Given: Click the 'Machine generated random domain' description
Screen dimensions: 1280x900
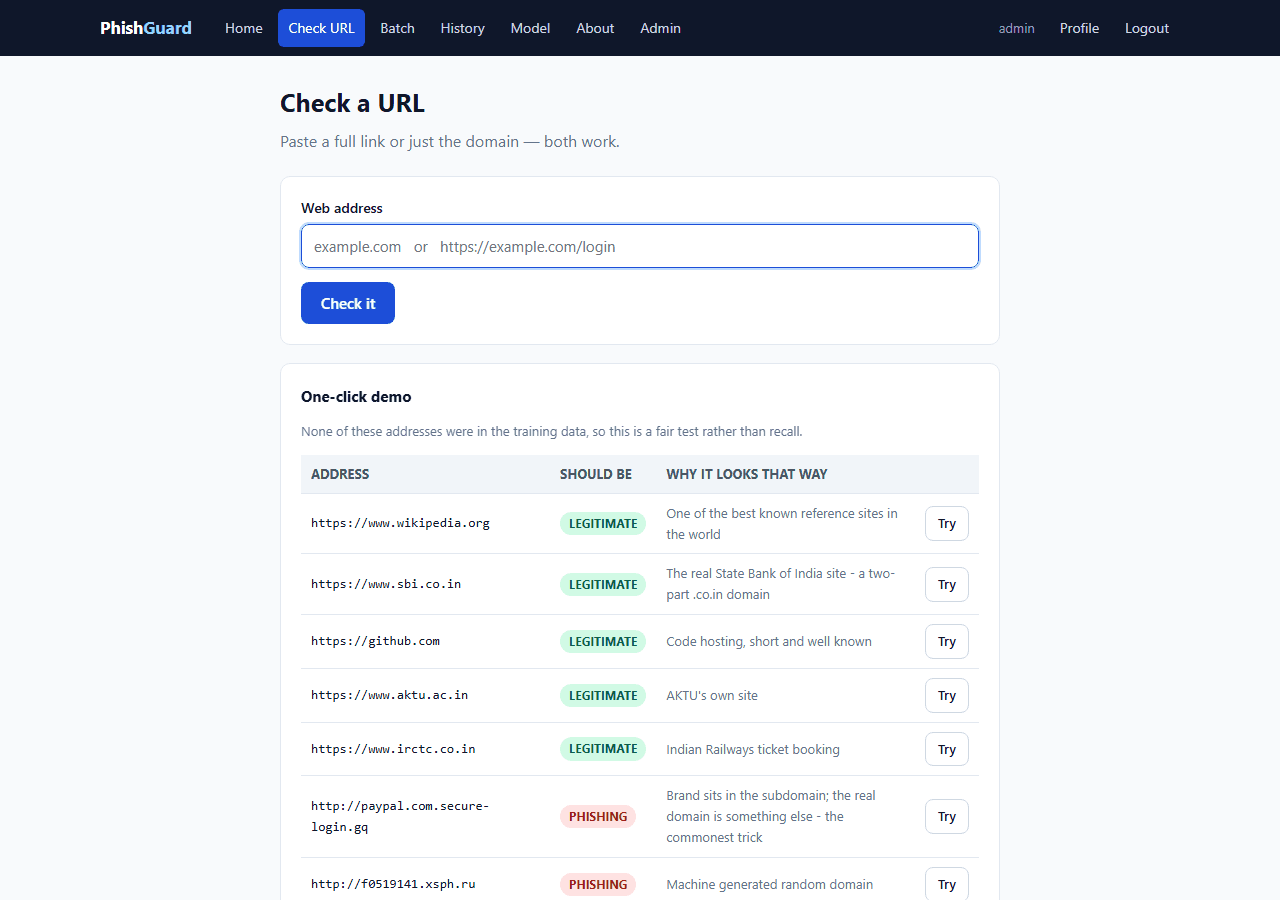Looking at the screenshot, I should point(770,884).
